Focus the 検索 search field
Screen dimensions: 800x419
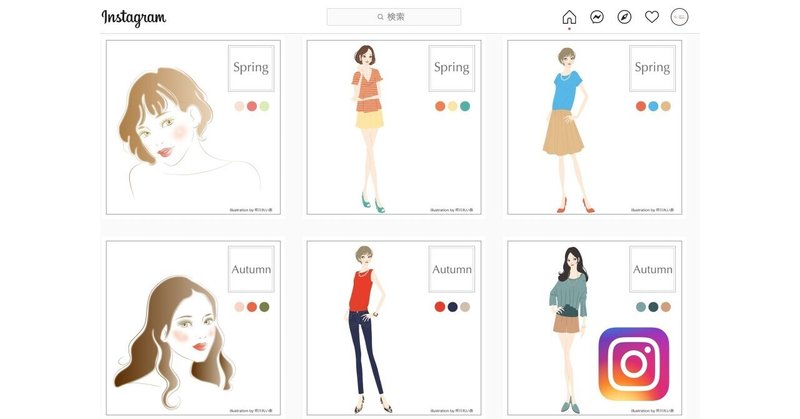point(394,17)
